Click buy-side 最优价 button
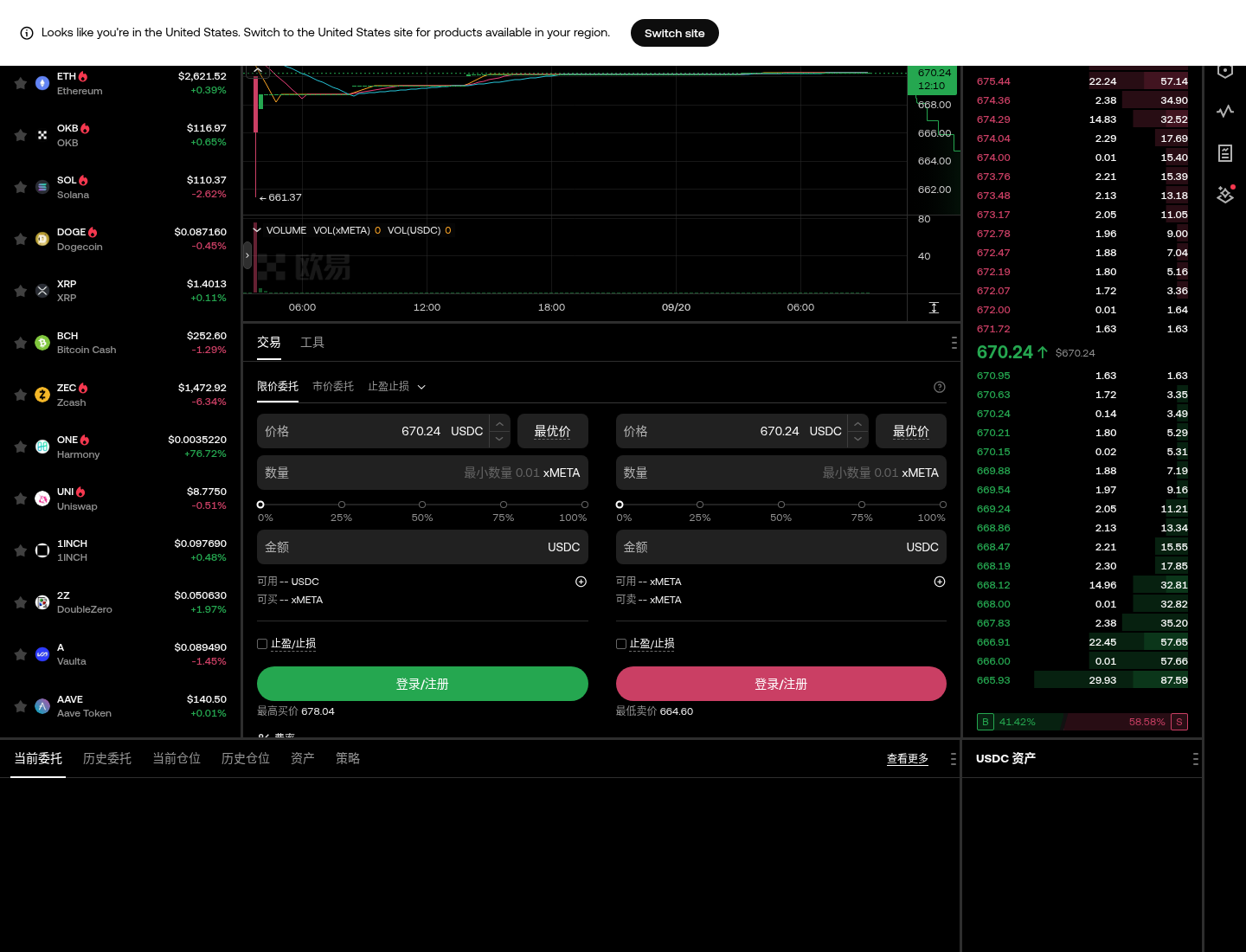Image resolution: width=1246 pixels, height=952 pixels. tap(553, 431)
